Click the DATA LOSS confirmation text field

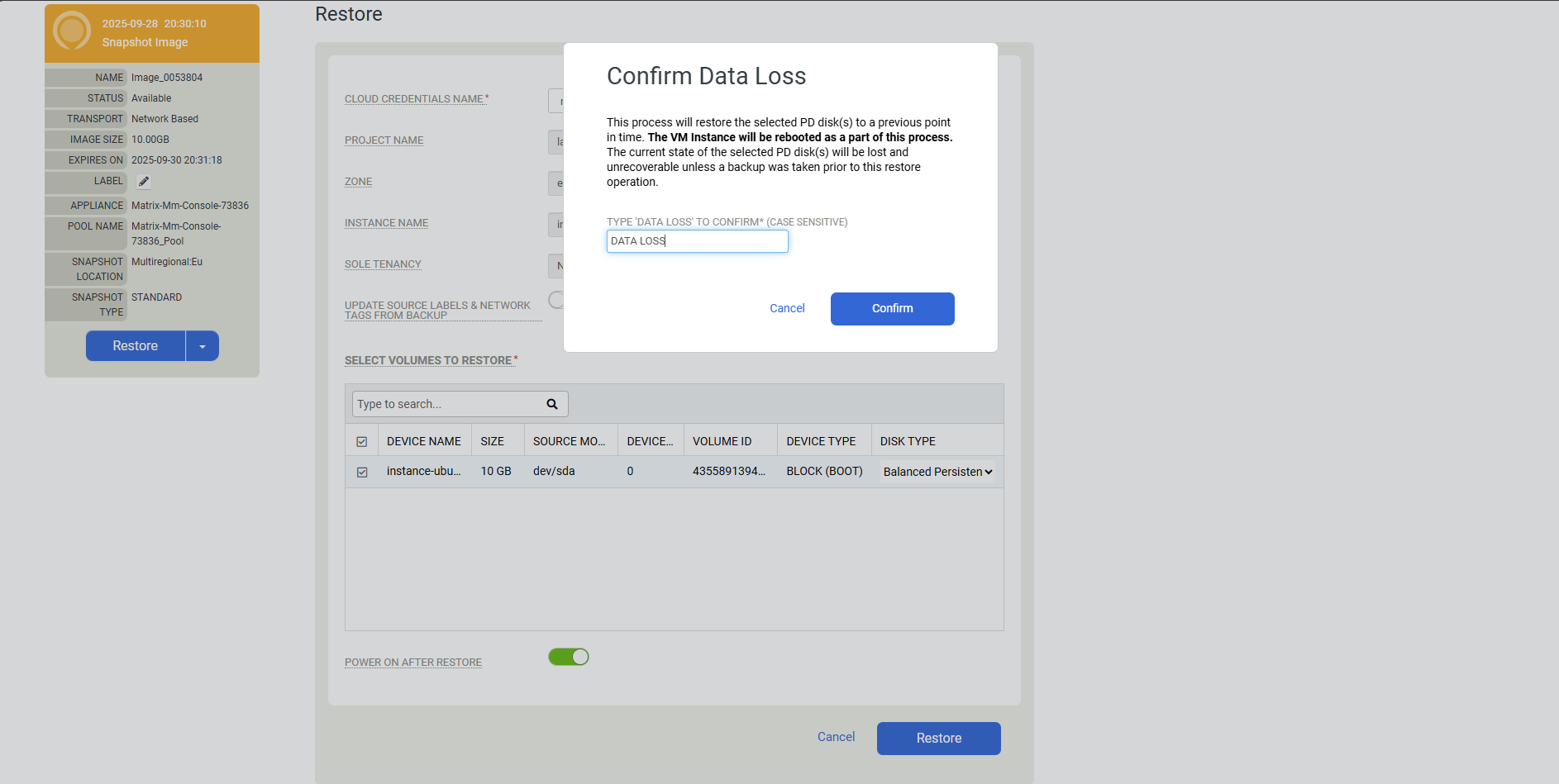(697, 241)
